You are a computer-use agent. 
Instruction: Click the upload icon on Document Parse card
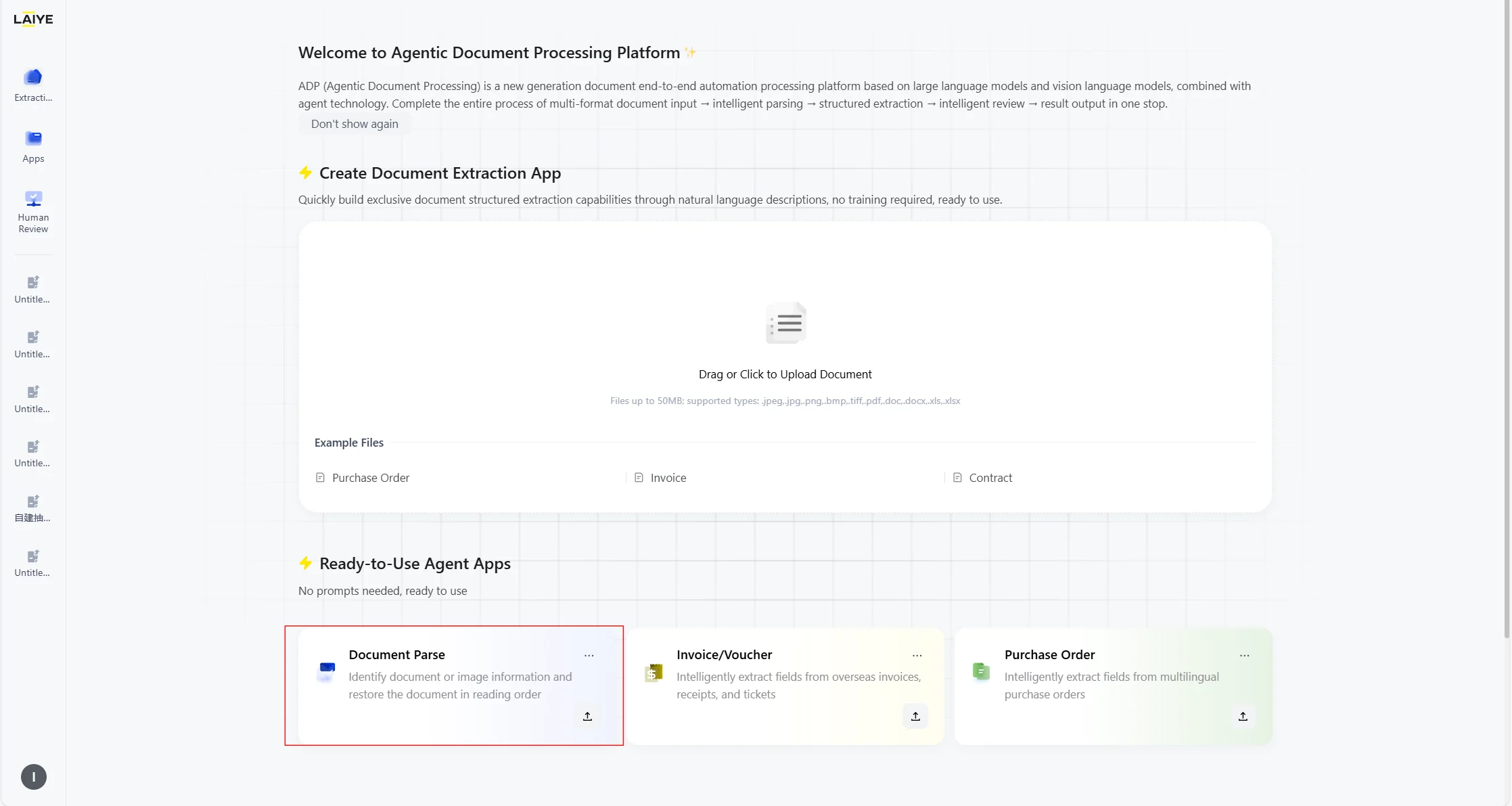tap(587, 716)
